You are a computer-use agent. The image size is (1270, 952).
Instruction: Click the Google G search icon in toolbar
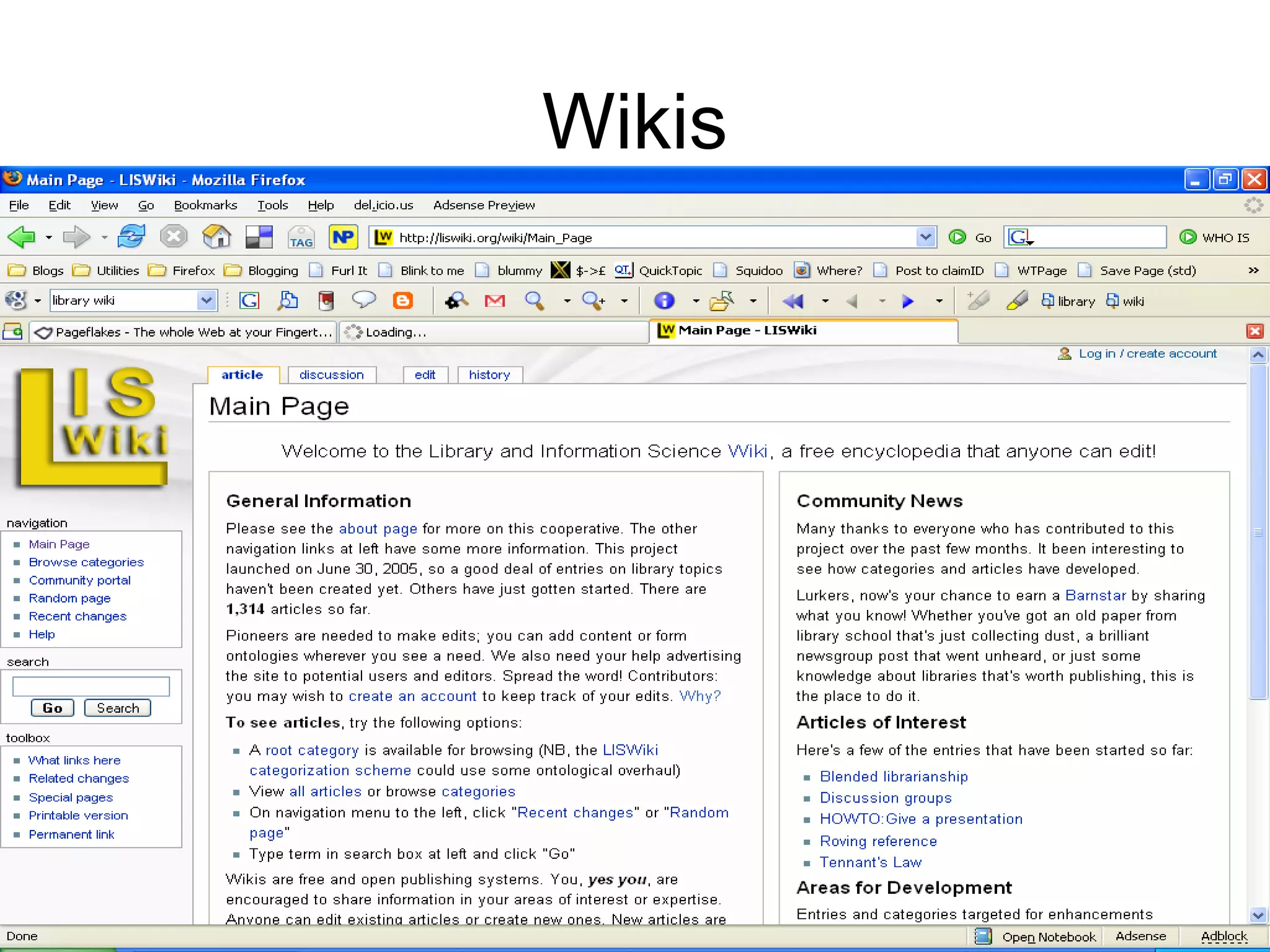[x=249, y=301]
